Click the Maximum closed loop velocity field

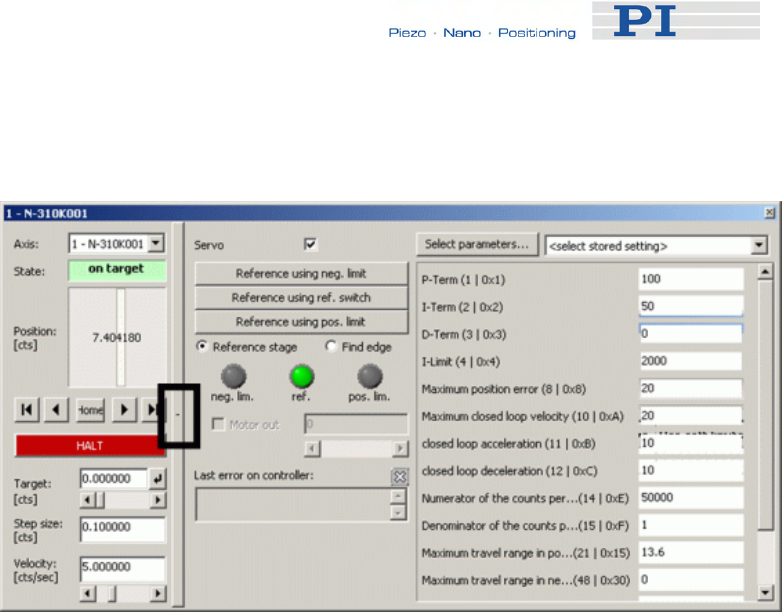[691, 415]
